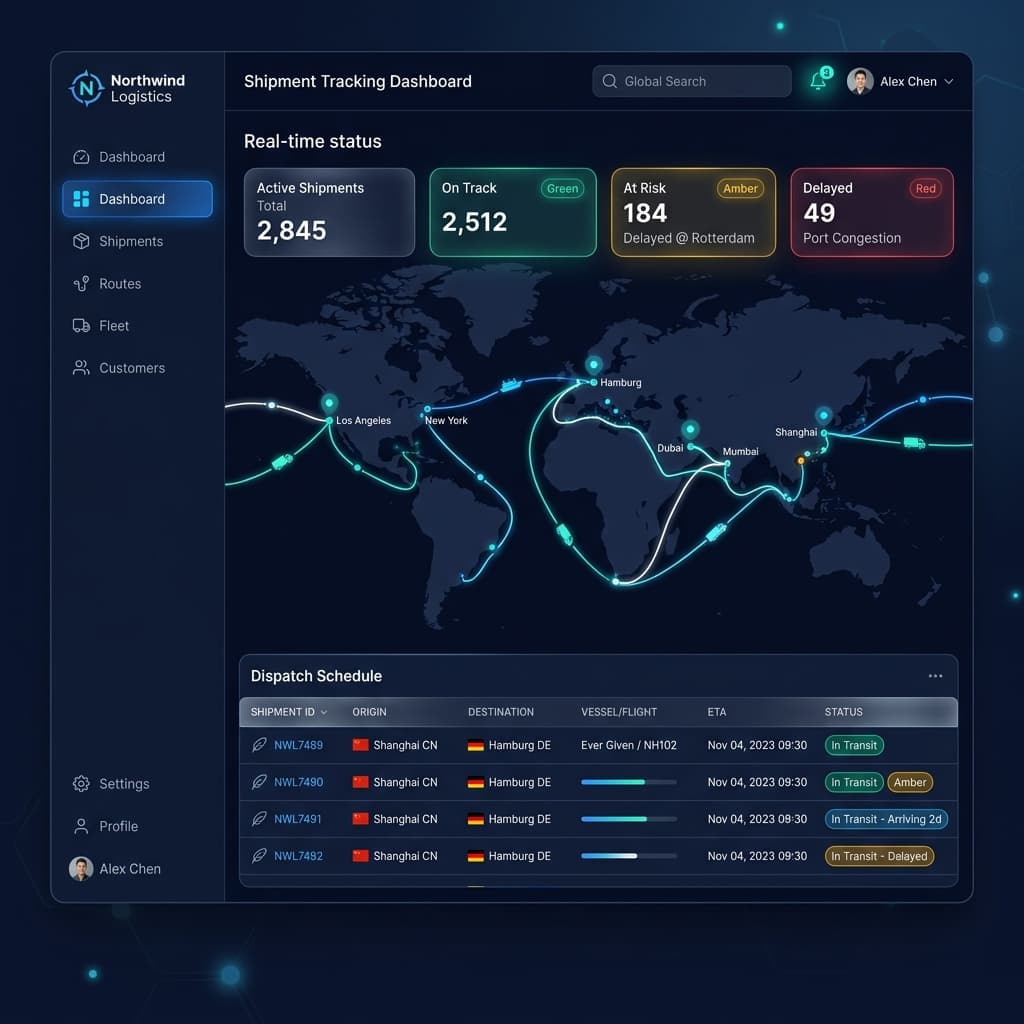Click the New York port marker
Viewport: 1024px width, 1024px height.
[427, 409]
